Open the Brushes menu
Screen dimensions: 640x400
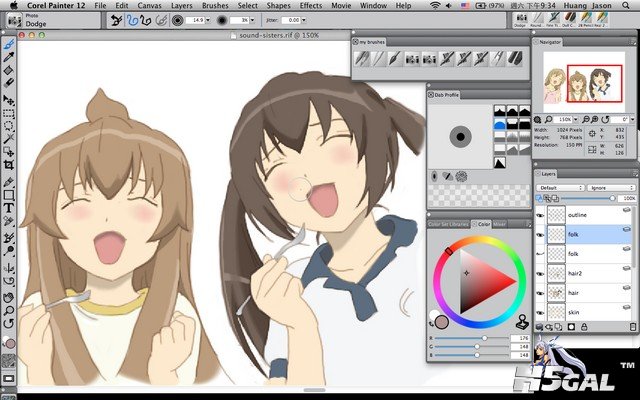click(215, 6)
